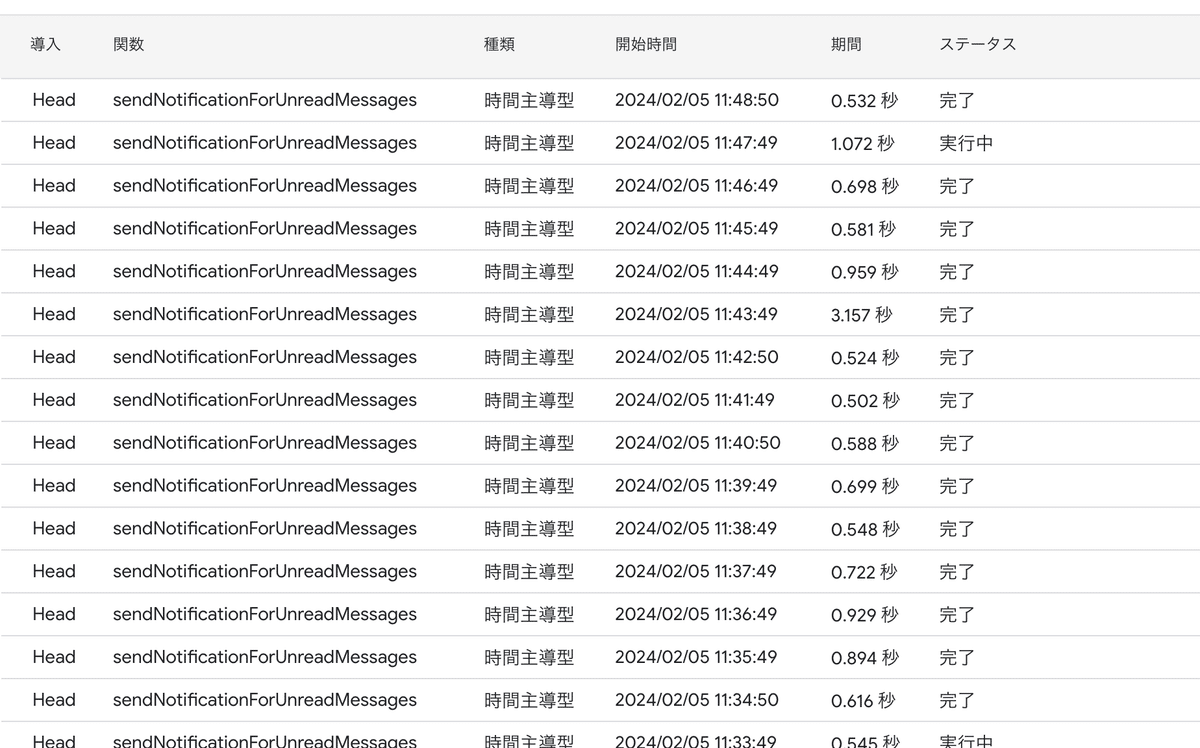
Task: Click 完了 status of 0.502 秒 run
Action: point(957,400)
